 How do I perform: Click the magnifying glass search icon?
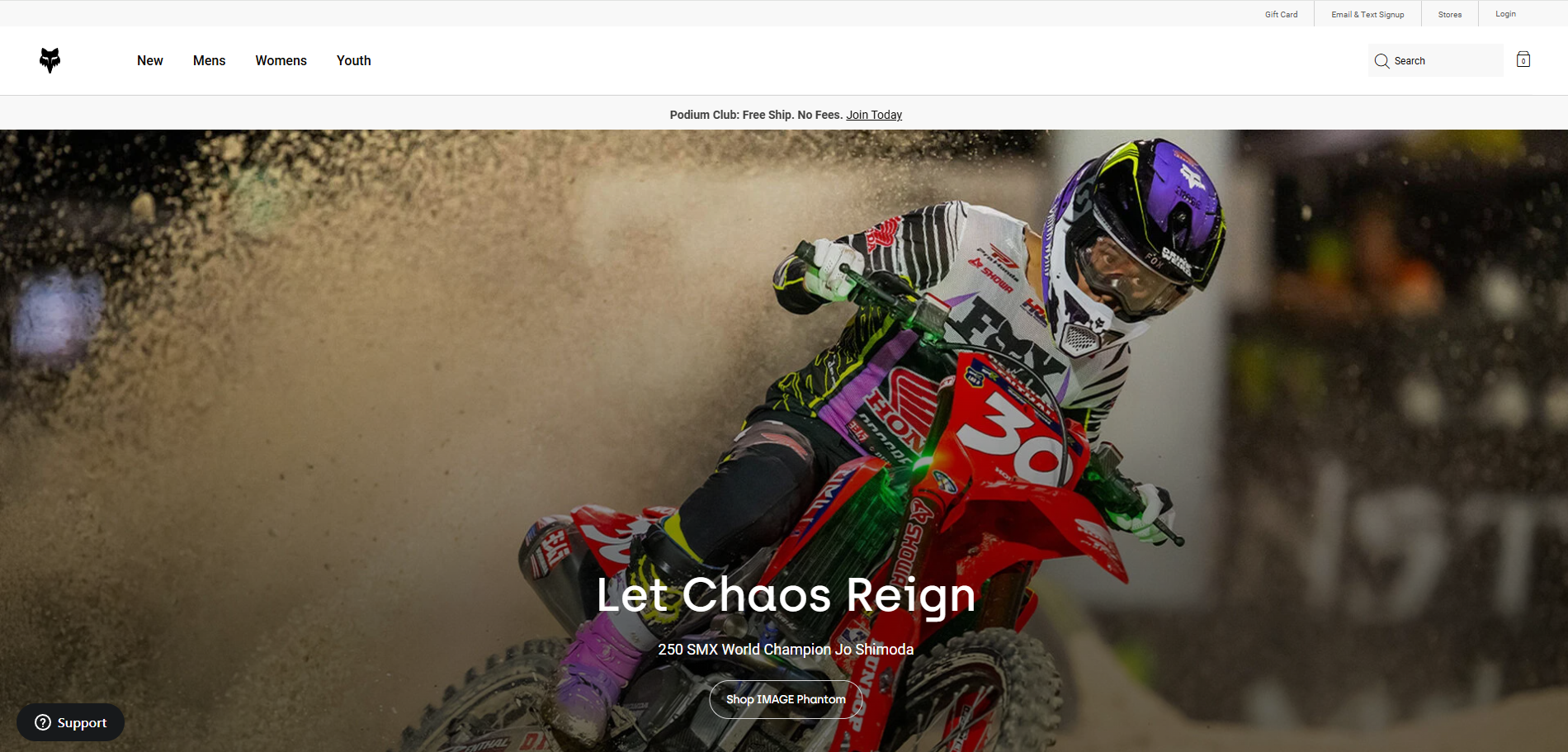(1381, 61)
